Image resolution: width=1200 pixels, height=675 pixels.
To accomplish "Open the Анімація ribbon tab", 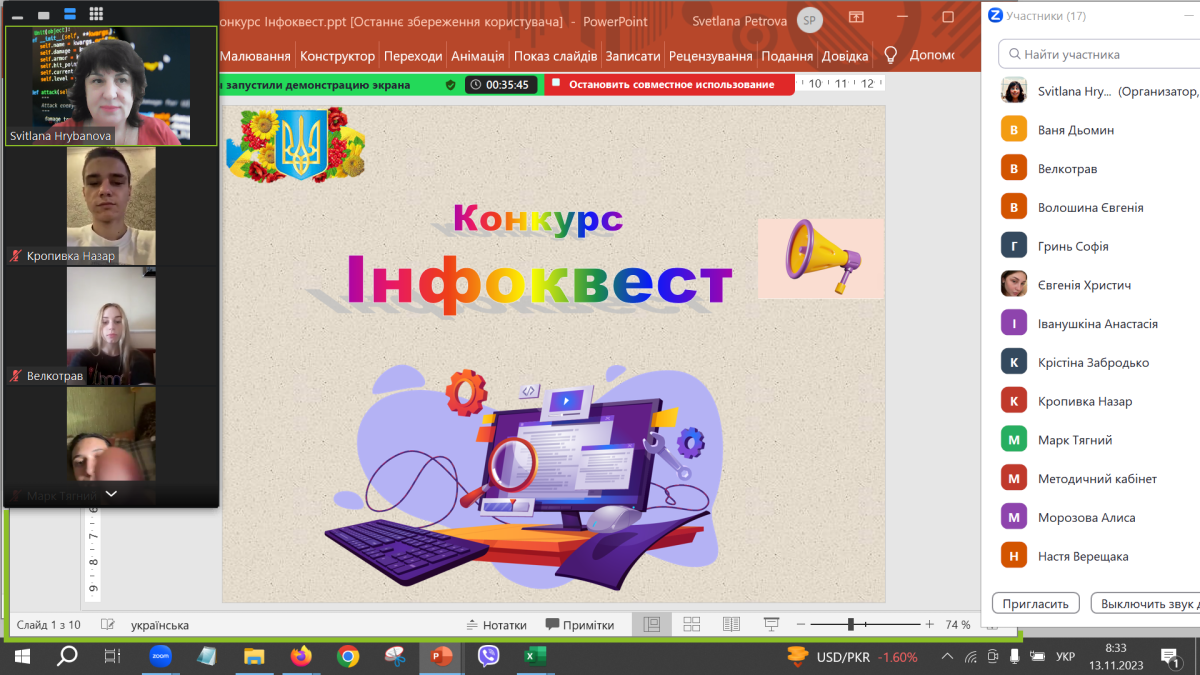I will 477,56.
